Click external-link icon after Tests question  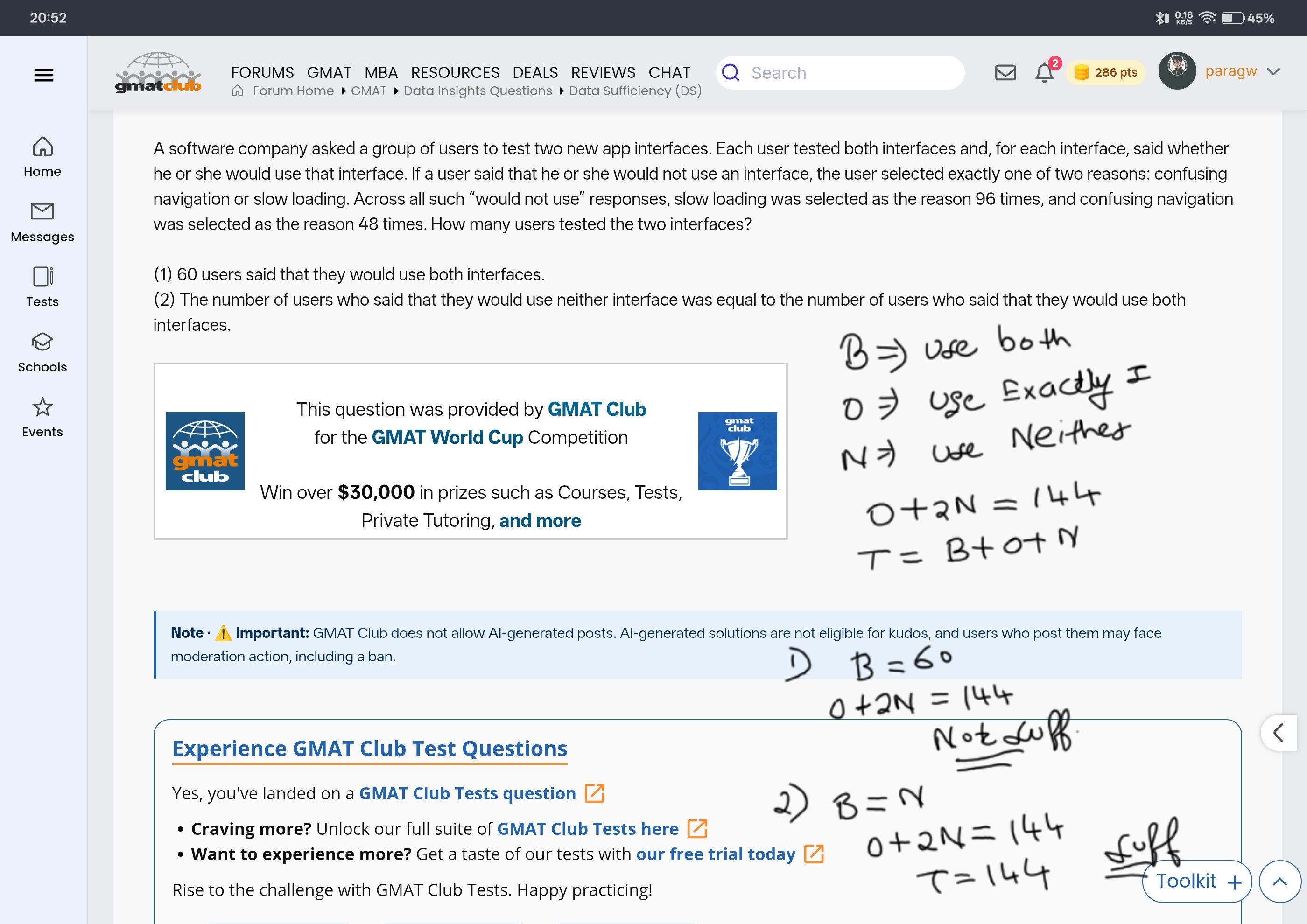[595, 793]
